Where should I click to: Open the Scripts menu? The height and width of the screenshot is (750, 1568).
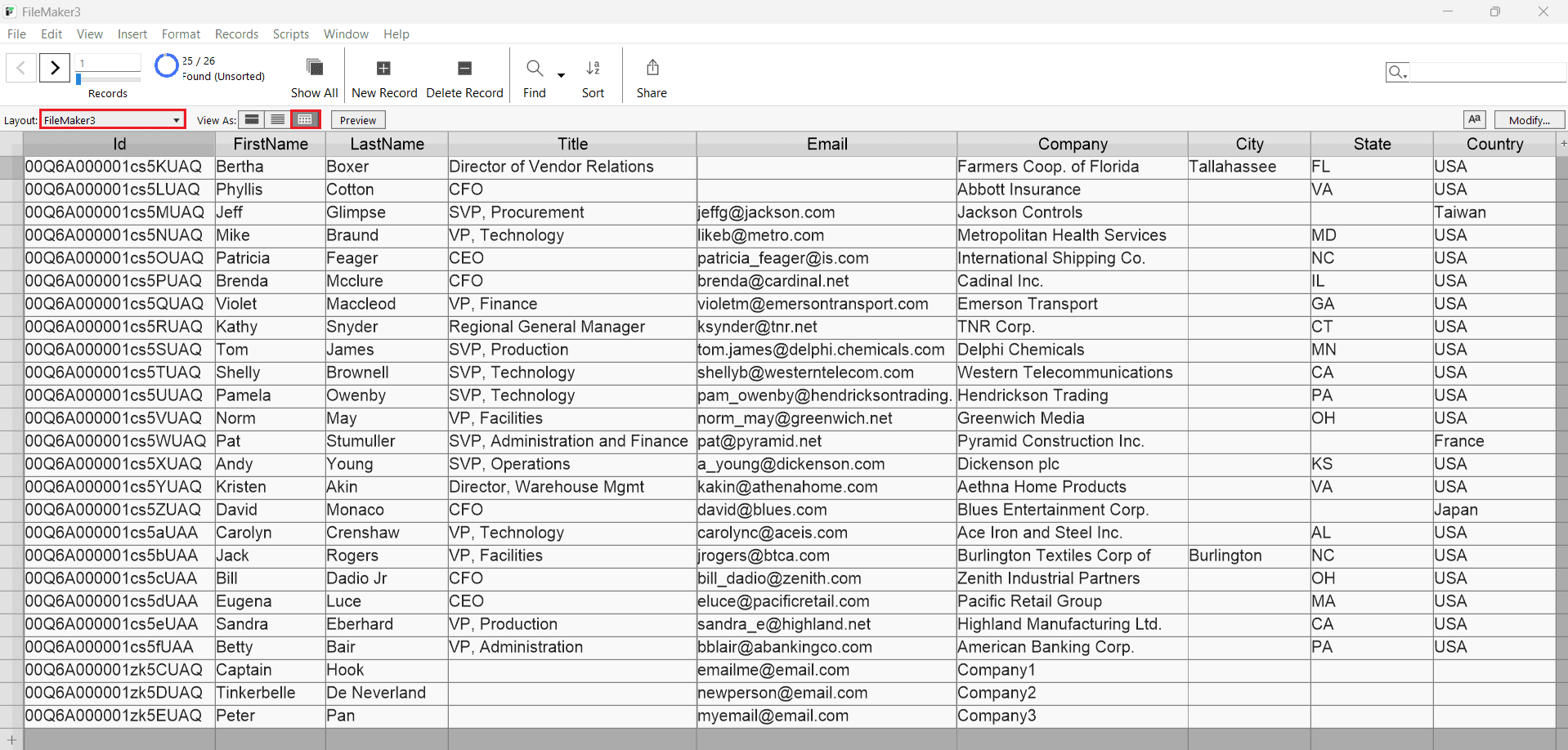(290, 34)
